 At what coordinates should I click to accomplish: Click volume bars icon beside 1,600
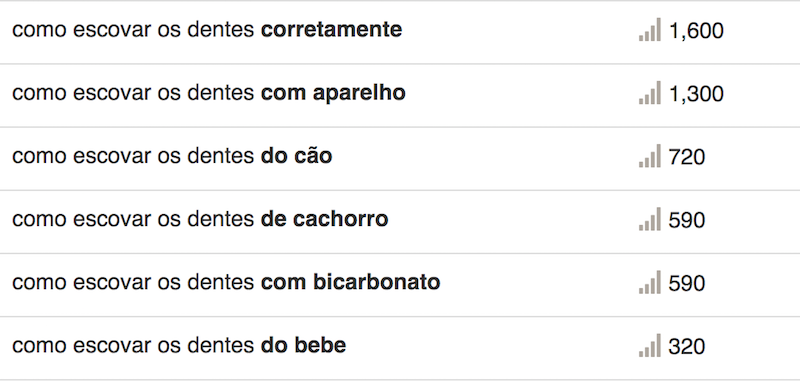coord(649,30)
